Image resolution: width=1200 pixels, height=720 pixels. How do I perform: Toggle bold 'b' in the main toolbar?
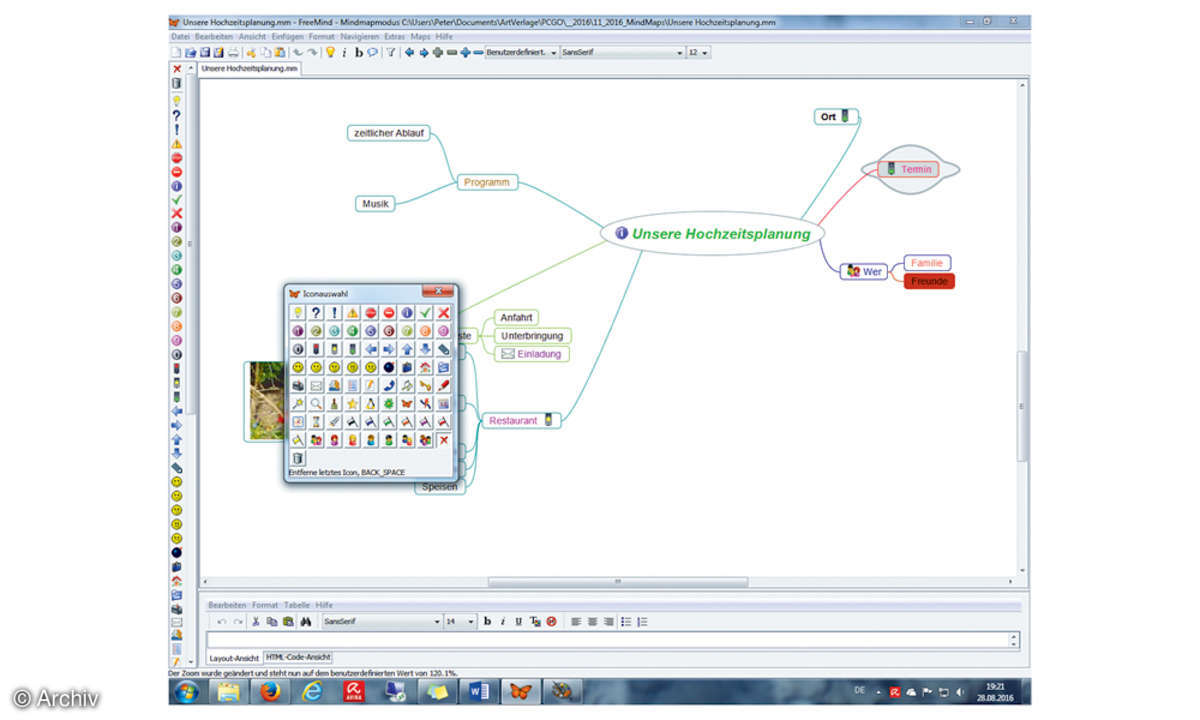click(359, 52)
